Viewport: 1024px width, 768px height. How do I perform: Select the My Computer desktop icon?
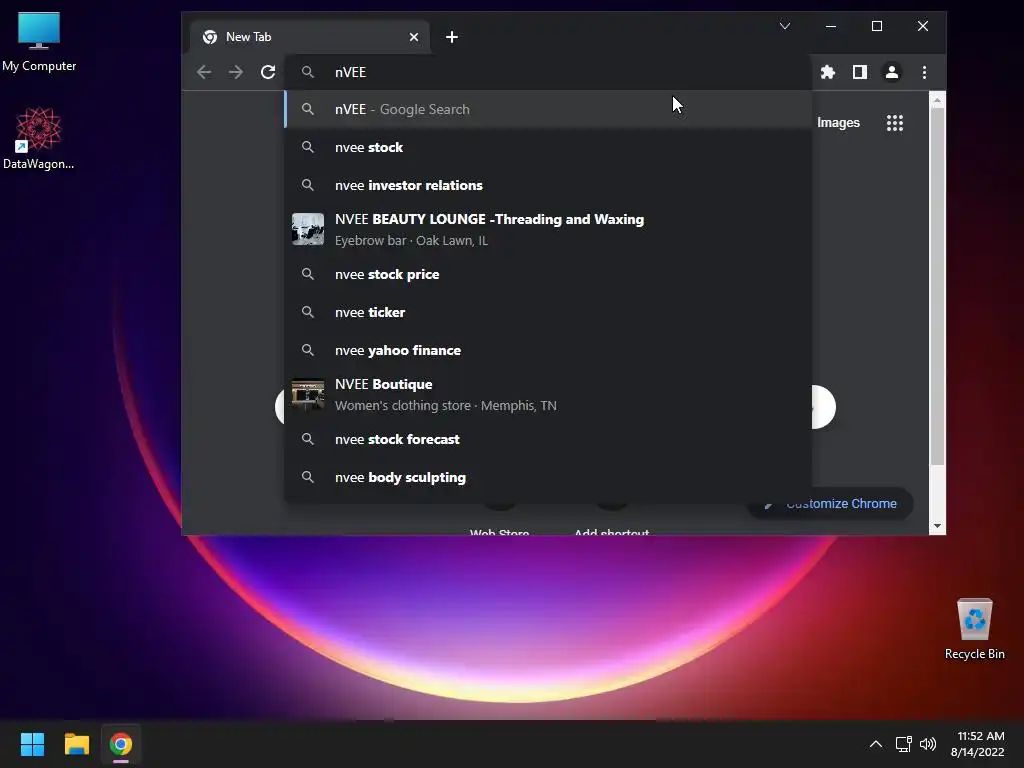(39, 42)
